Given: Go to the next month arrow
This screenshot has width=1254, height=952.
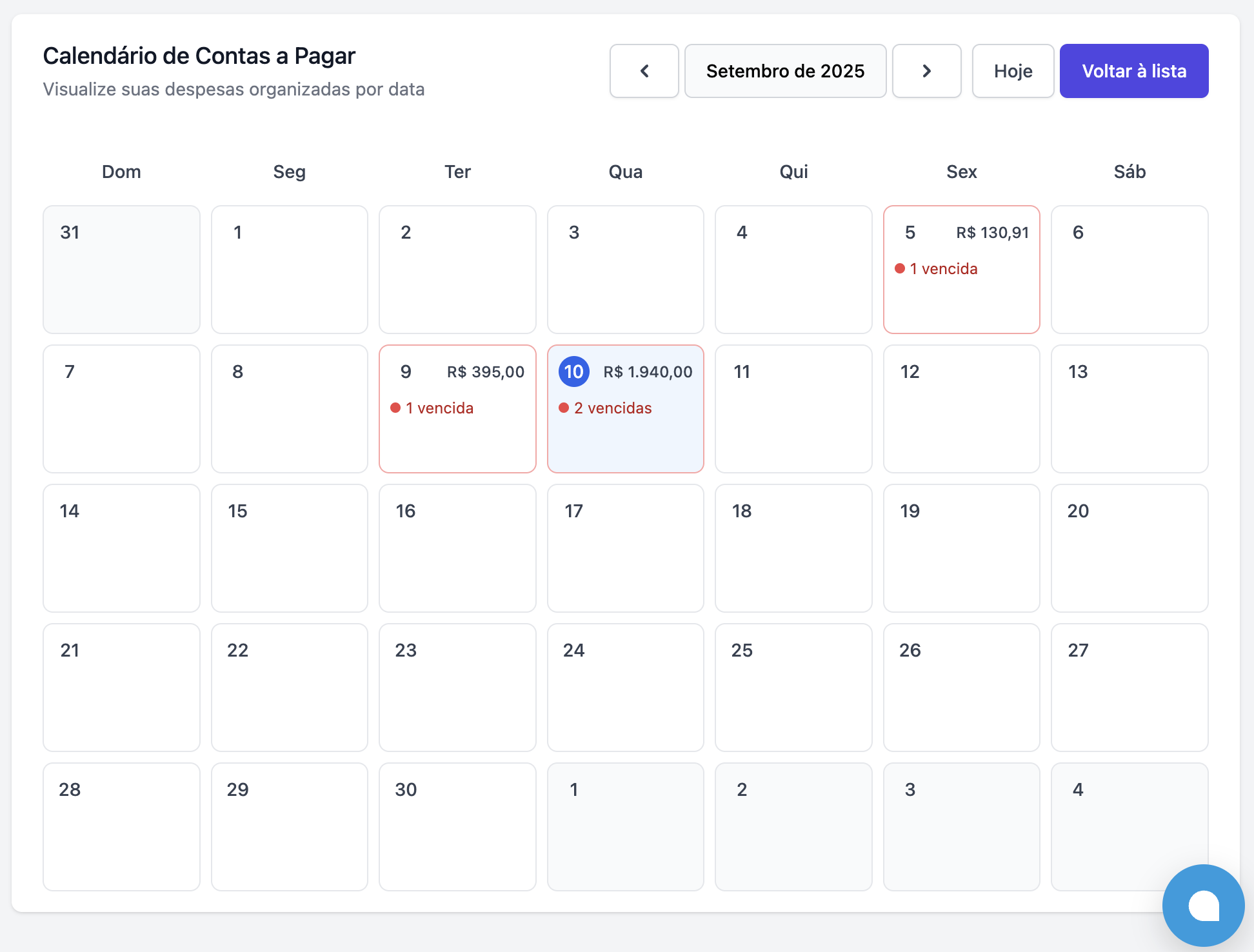Looking at the screenshot, I should coord(926,71).
